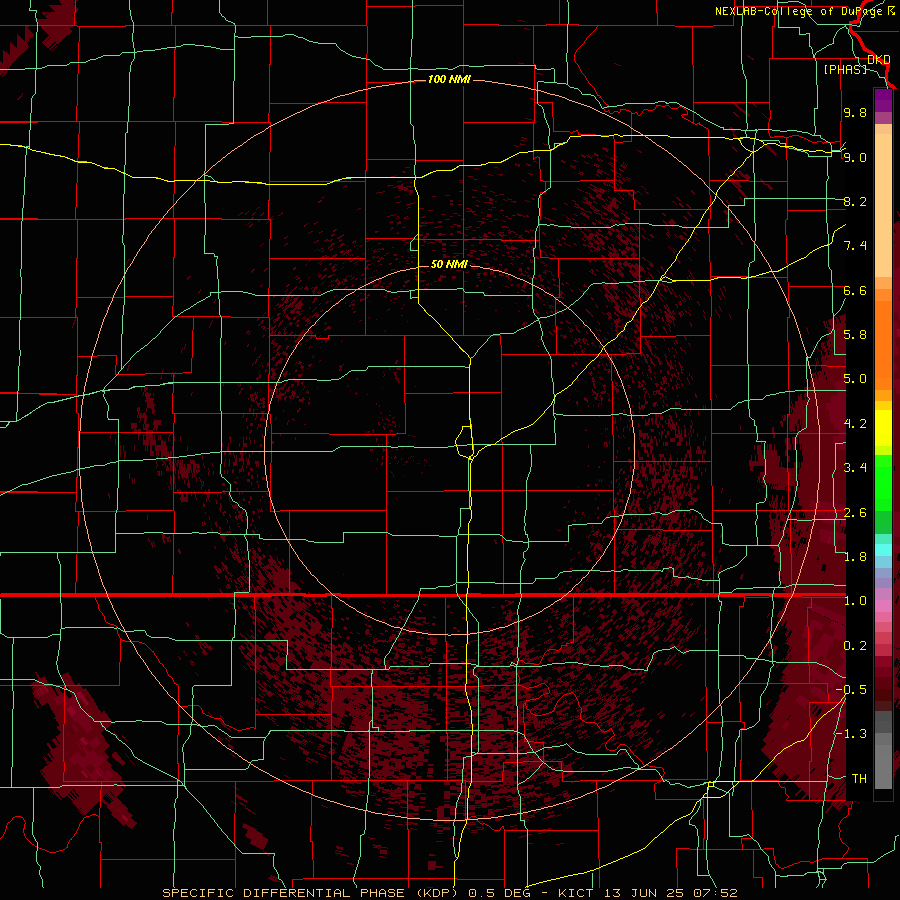Viewport: 900px width, 900px height.
Task: Select the 5.8 value on the color scale
Action: coord(855,335)
